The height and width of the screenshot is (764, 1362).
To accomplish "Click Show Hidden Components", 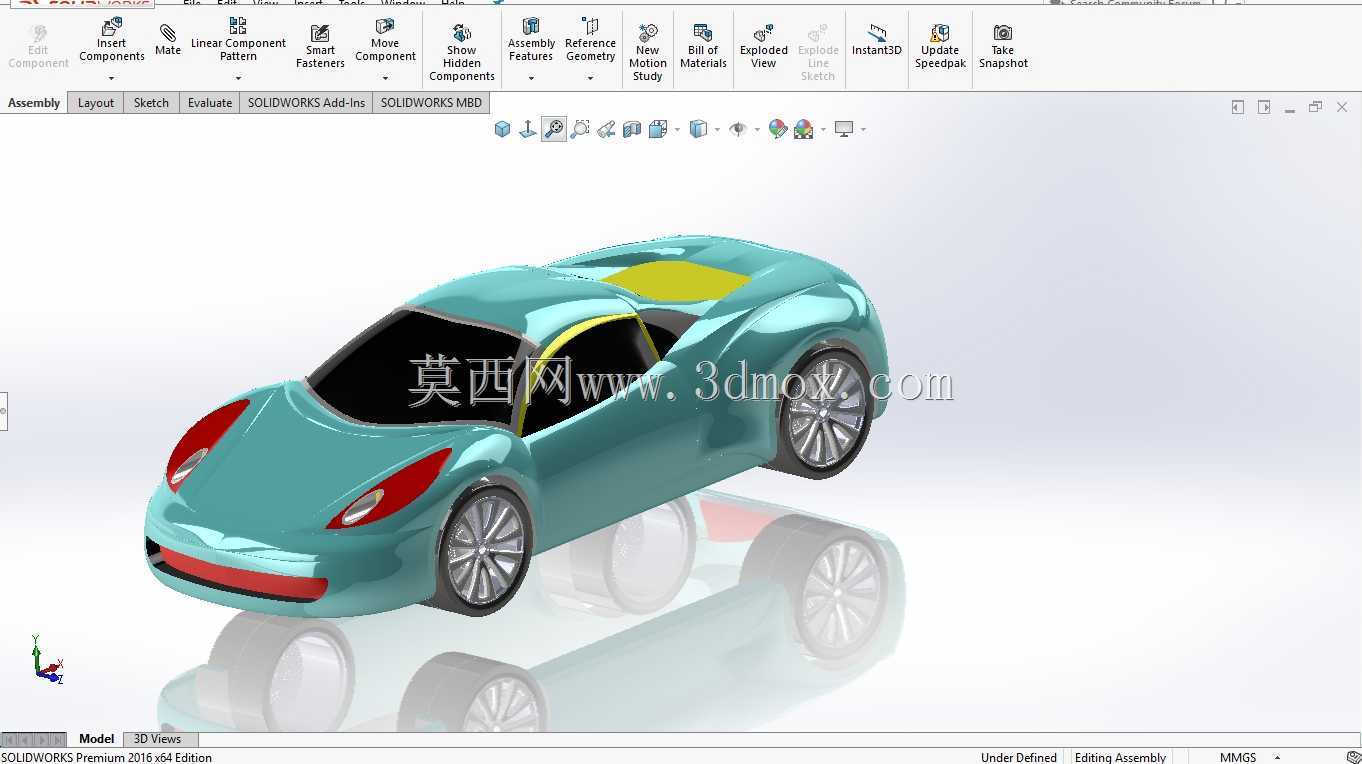I will 461,53.
